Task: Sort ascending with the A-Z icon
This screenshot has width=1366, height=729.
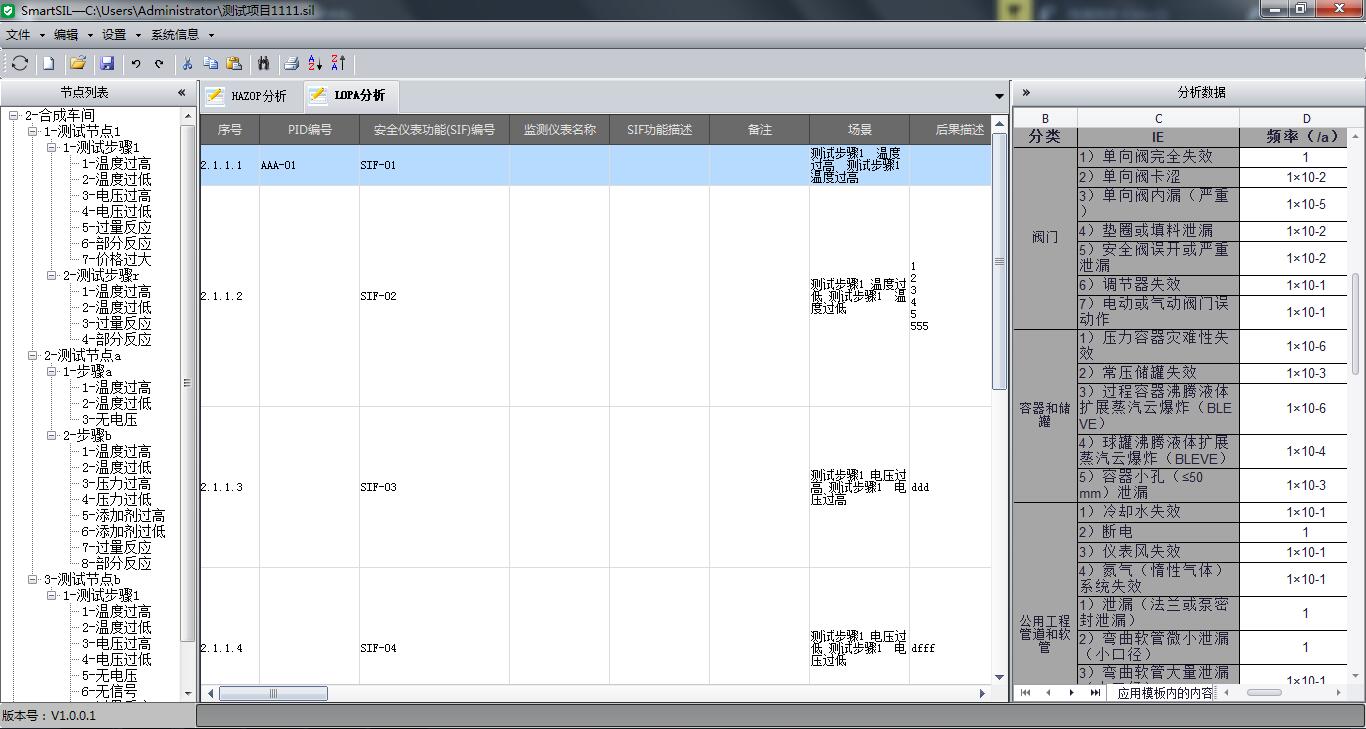Action: [315, 63]
